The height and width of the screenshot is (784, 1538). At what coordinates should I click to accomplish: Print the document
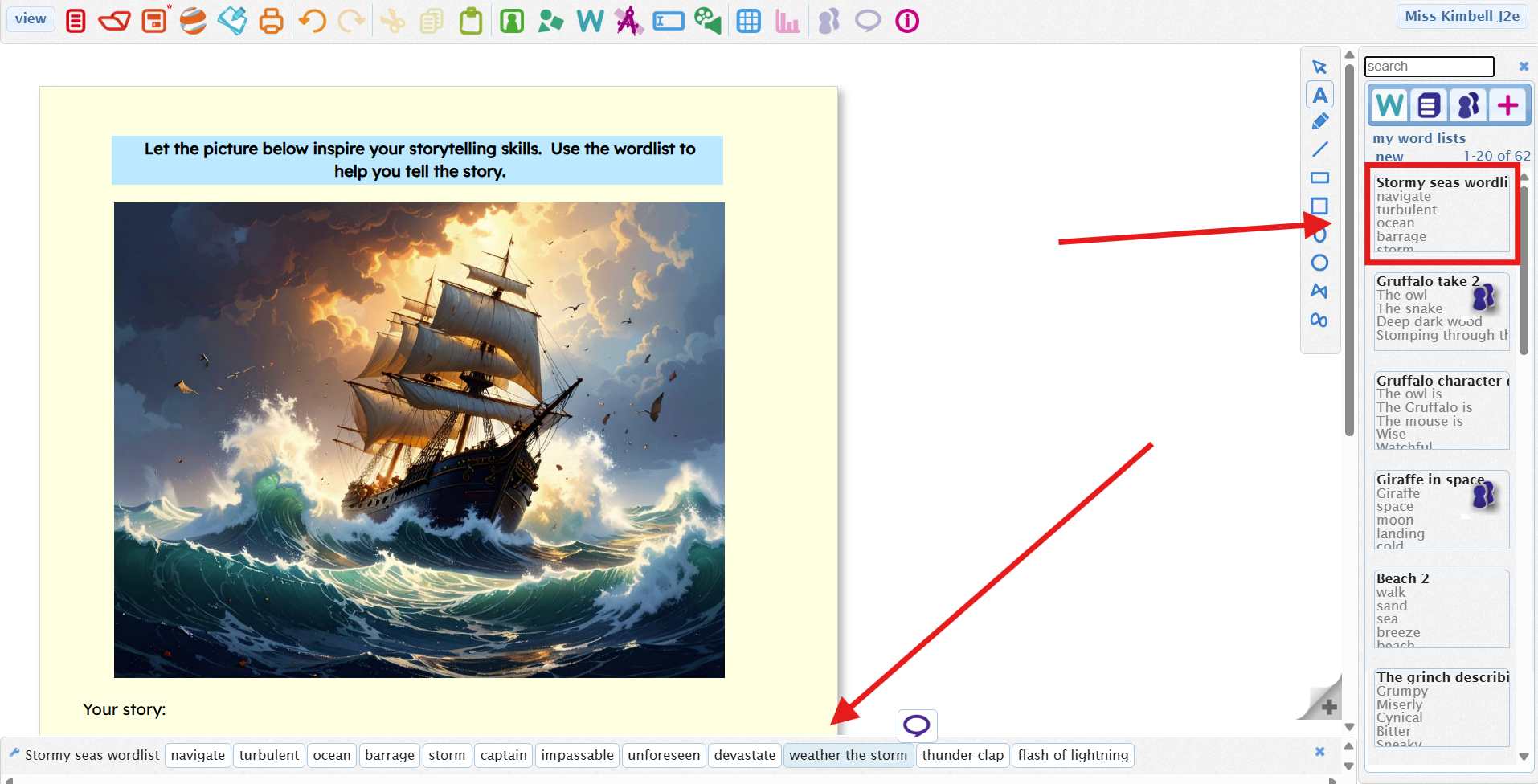pos(272,21)
